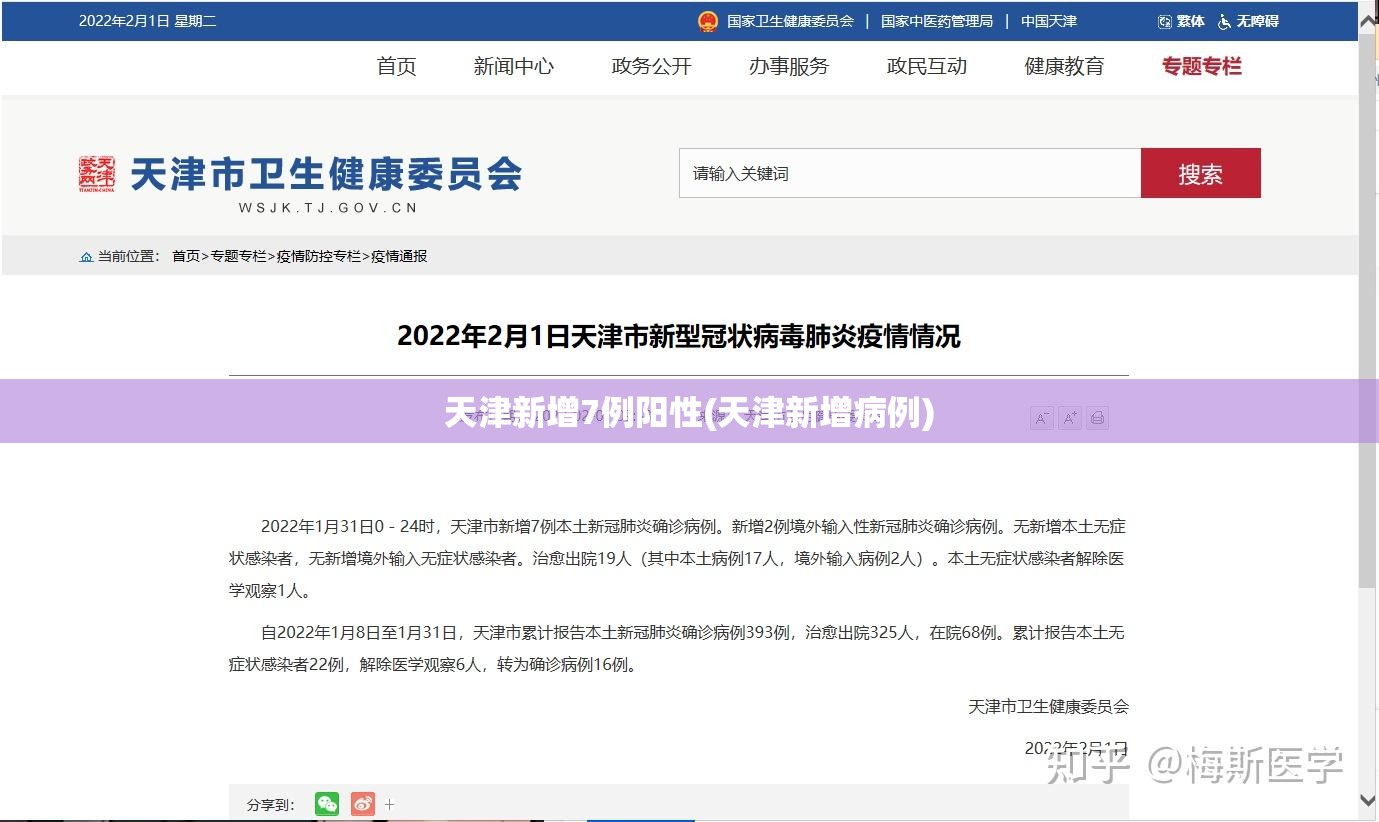Click the red 搜索 button
The height and width of the screenshot is (822, 1379).
1201,173
